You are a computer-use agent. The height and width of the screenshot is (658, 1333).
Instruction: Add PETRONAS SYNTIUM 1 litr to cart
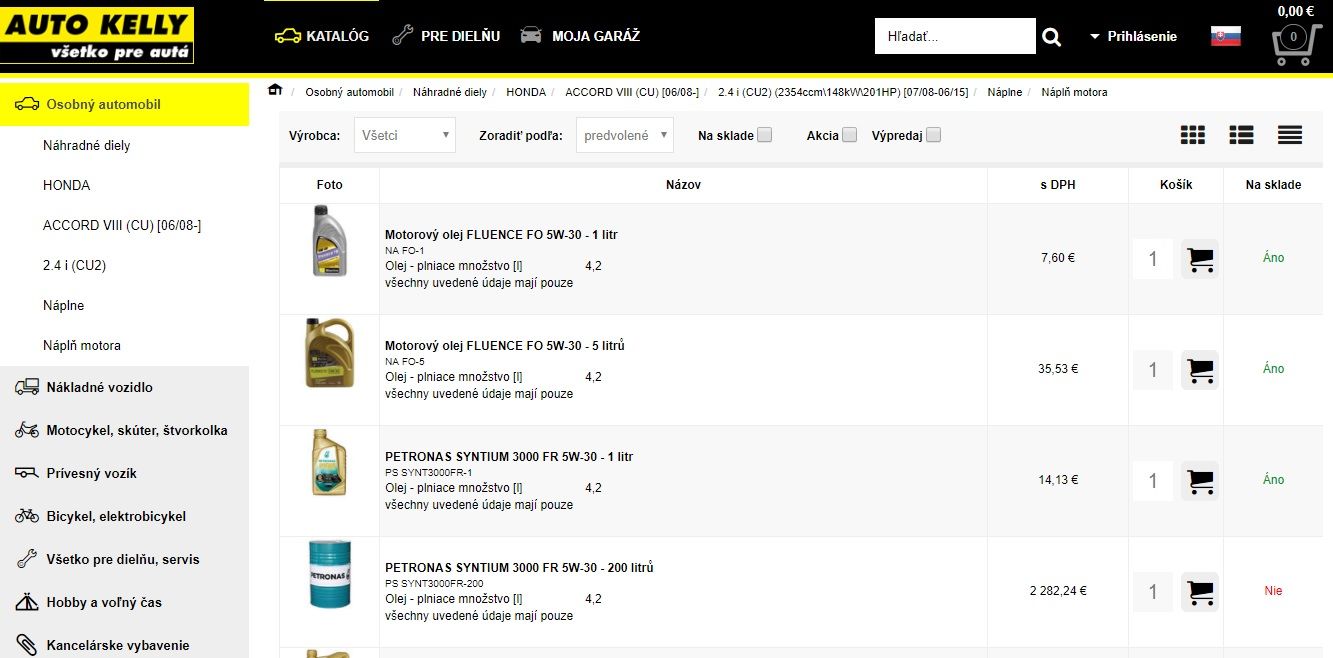point(1200,481)
